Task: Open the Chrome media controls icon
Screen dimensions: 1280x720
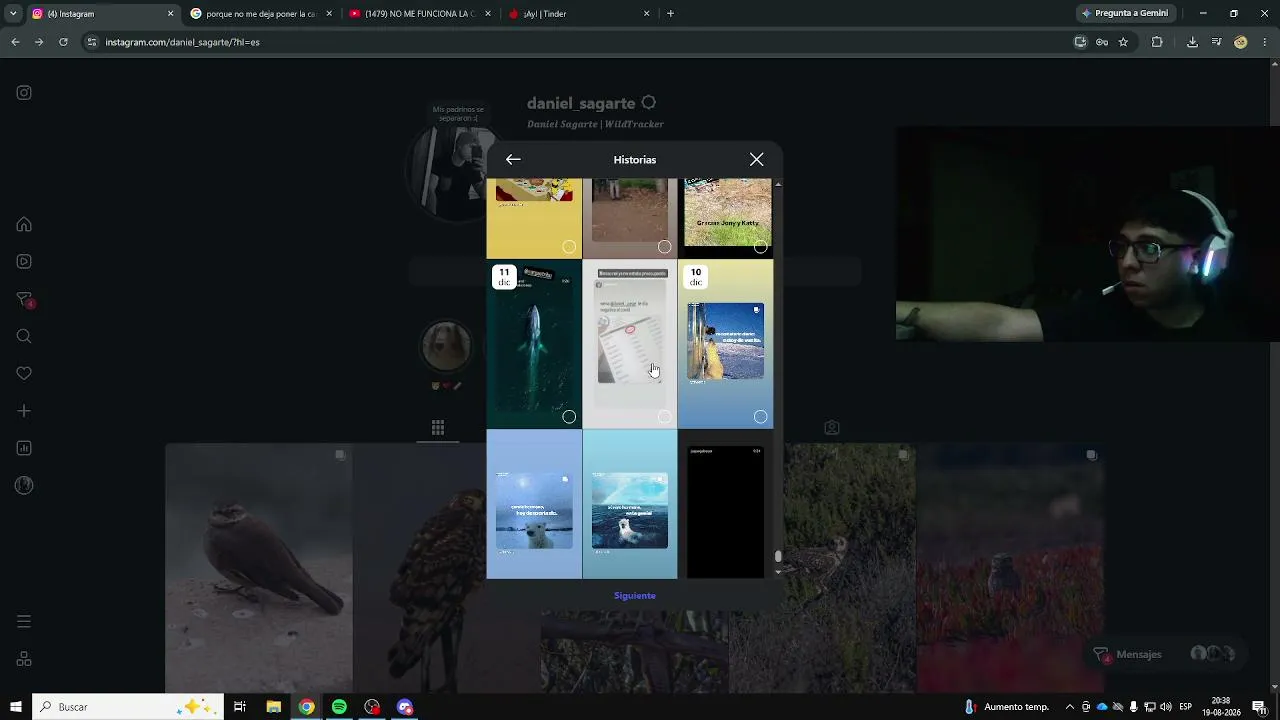Action: coord(1216,42)
